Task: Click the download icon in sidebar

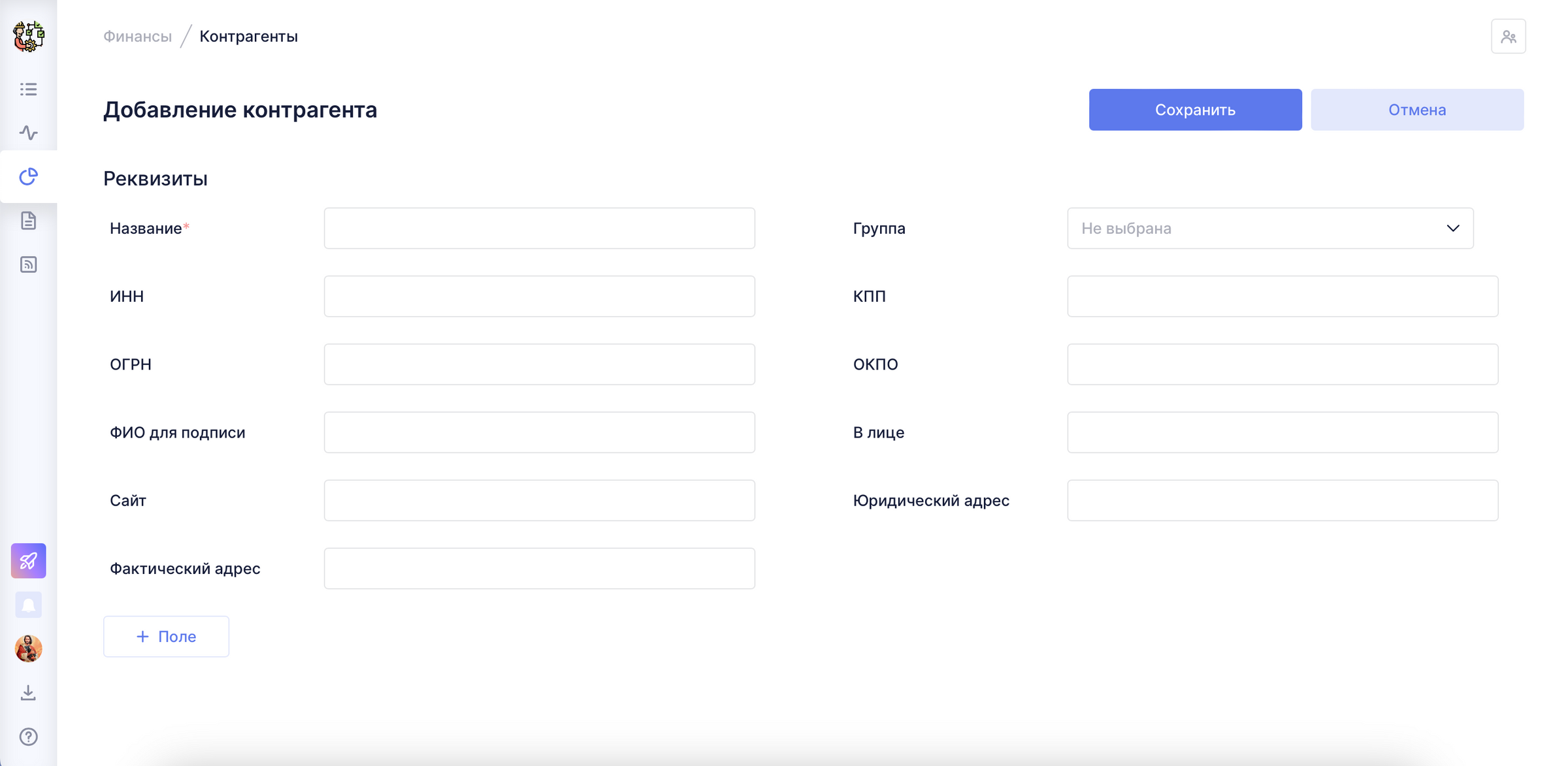Action: pyautogui.click(x=28, y=692)
